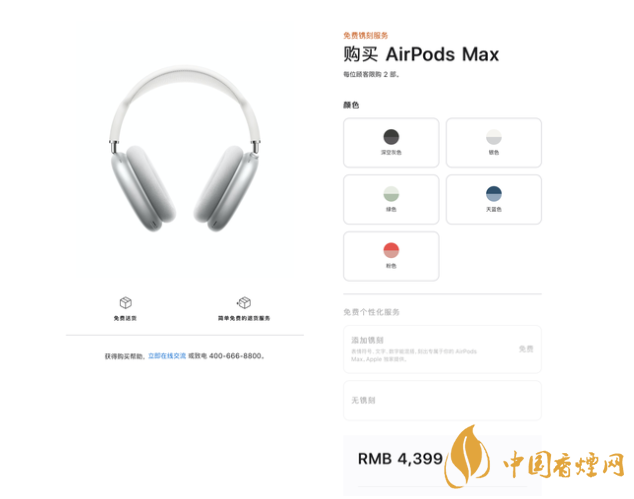This screenshot has height=499, width=634.
Task: Select the 无镌刻 no-engraving option
Action: point(442,400)
